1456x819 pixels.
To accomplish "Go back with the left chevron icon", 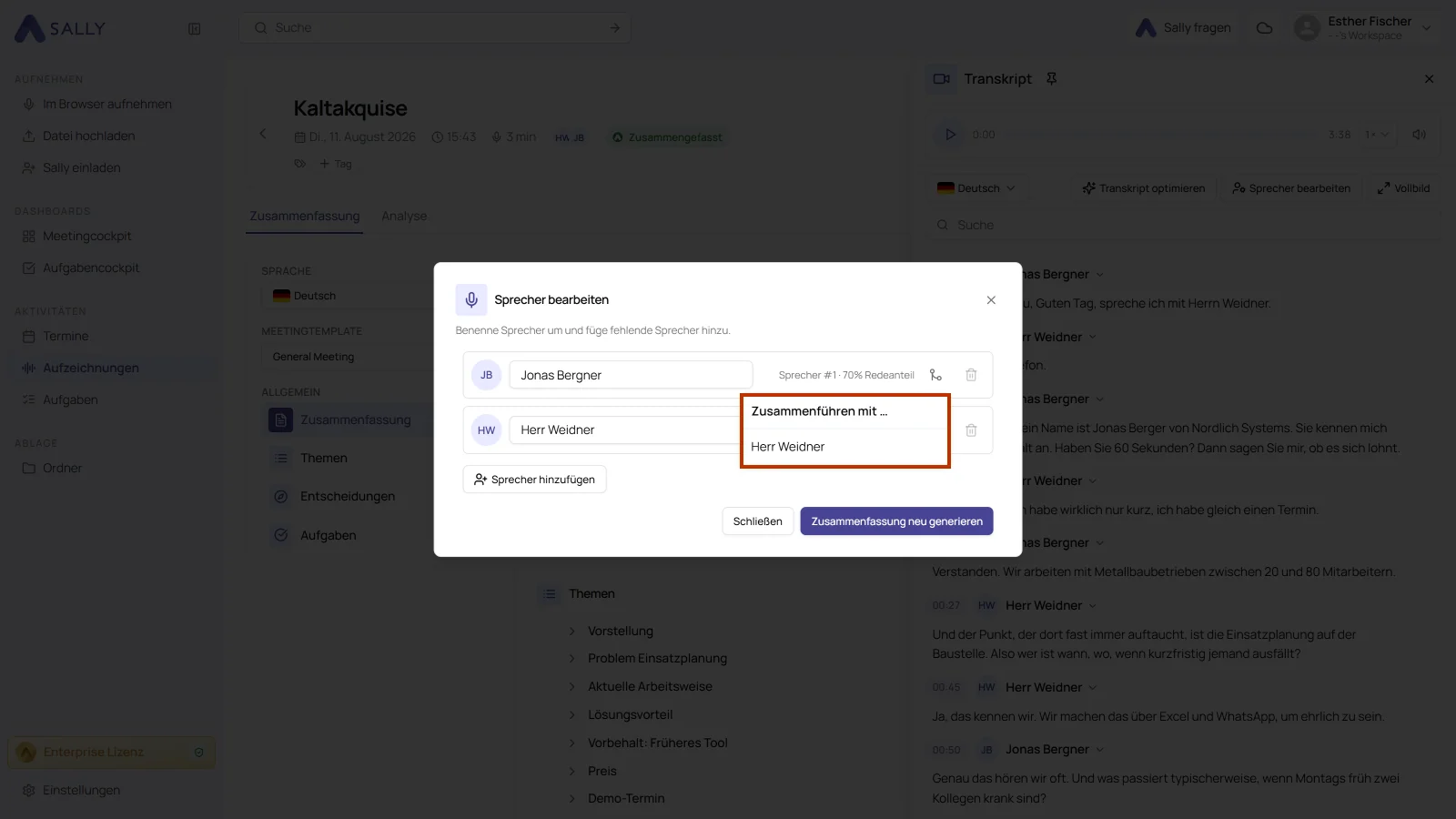I will click(263, 134).
